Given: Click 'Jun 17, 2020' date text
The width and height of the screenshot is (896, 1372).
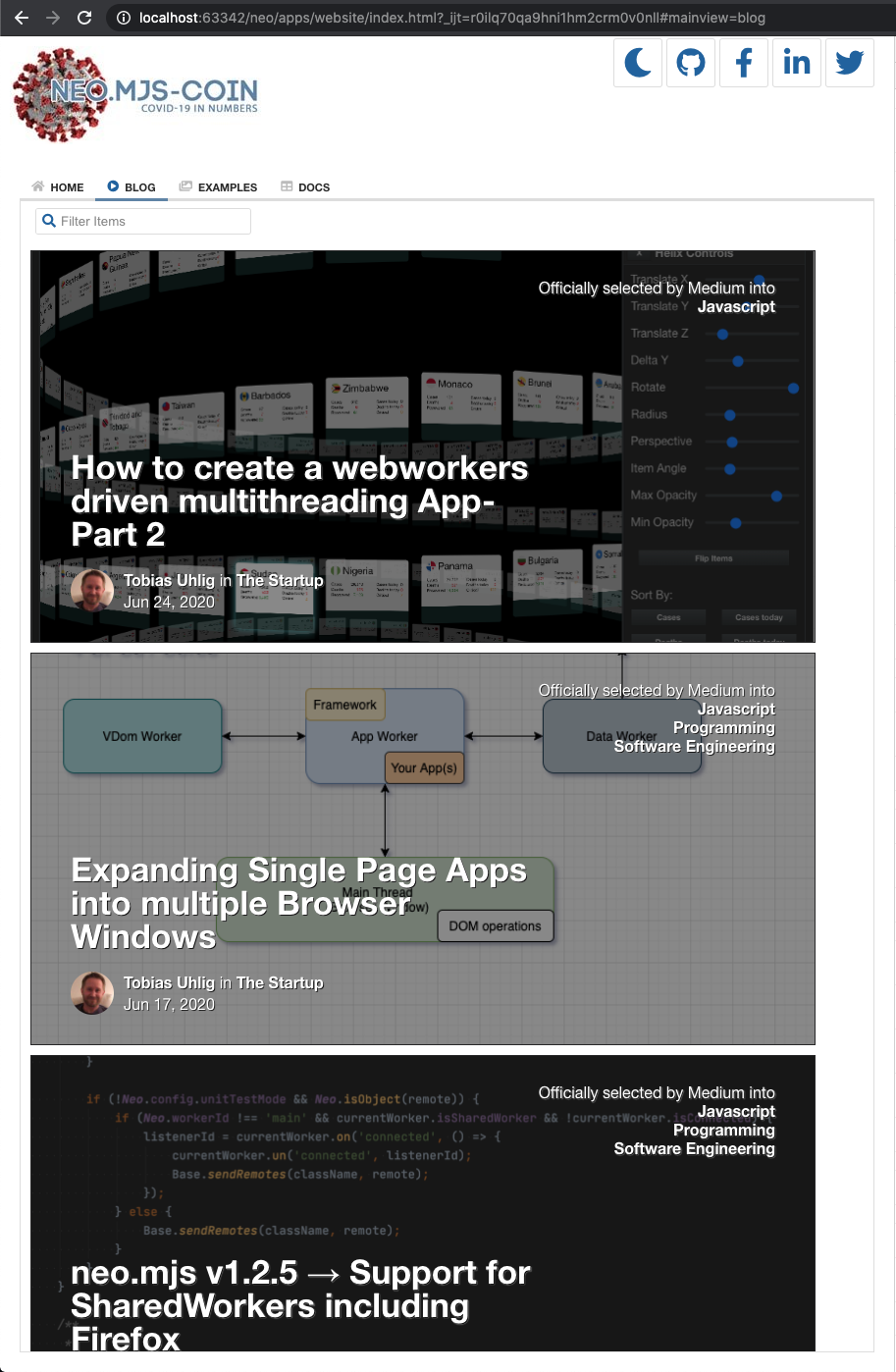Looking at the screenshot, I should [x=169, y=1004].
